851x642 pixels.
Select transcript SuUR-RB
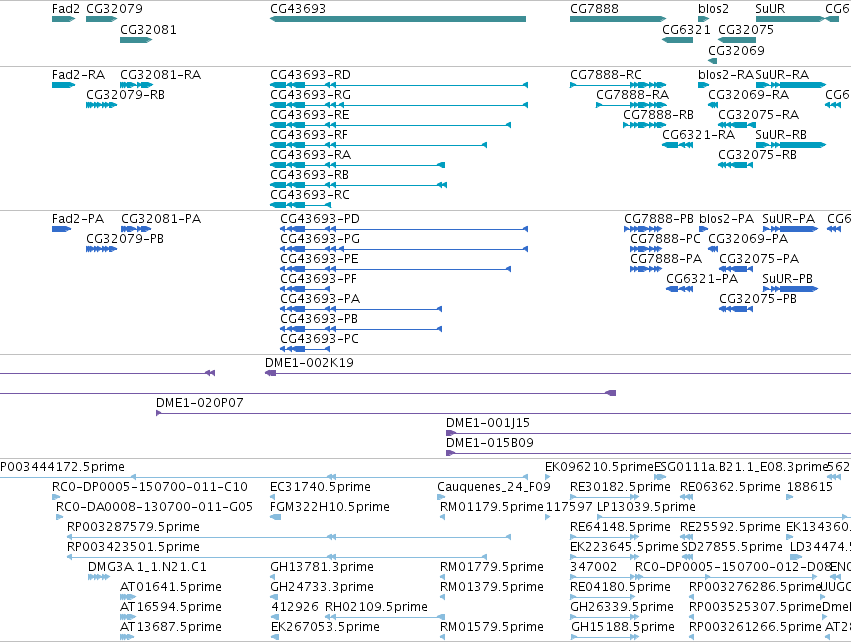click(791, 145)
